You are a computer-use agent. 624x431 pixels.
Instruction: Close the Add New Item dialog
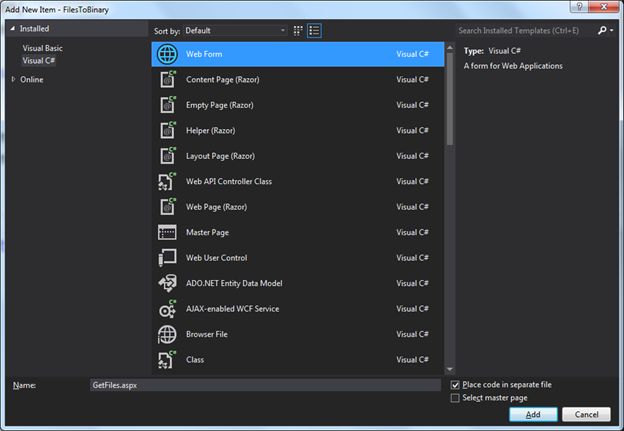click(604, 7)
